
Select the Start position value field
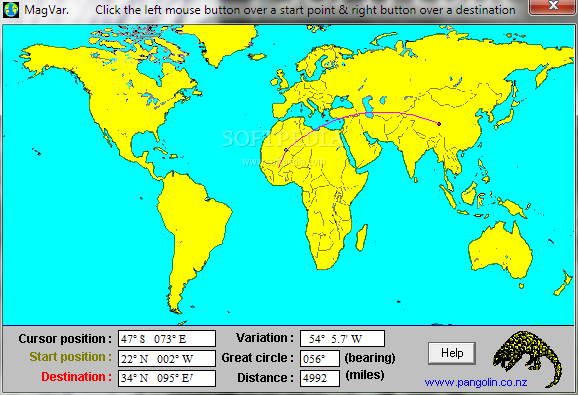pyautogui.click(x=167, y=359)
